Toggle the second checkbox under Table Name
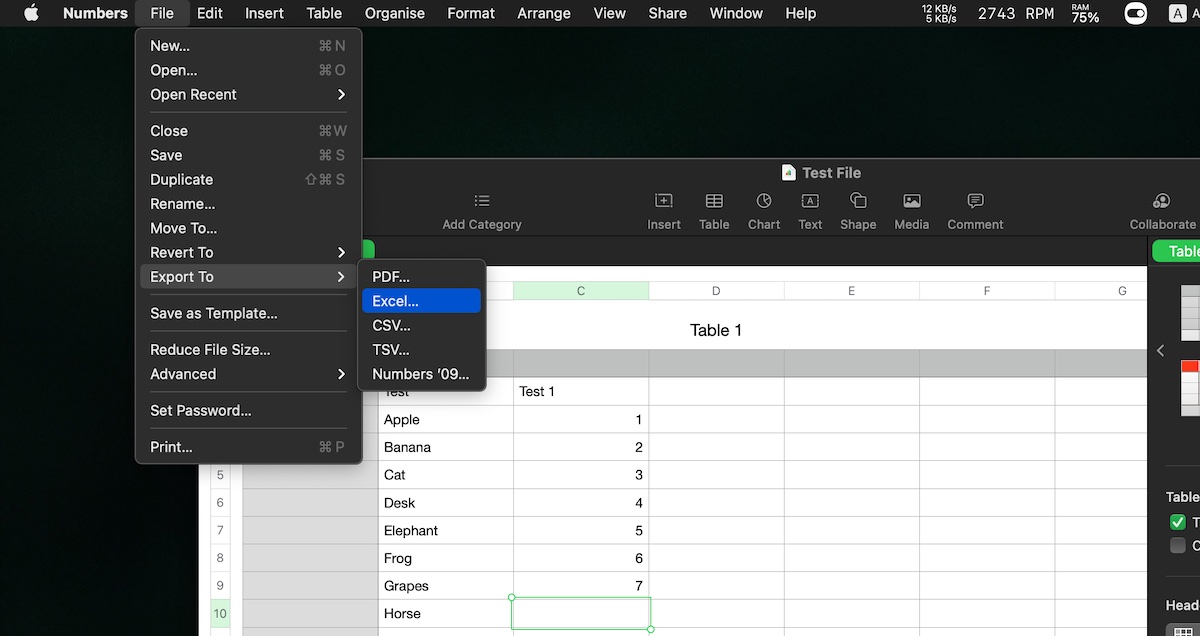This screenshot has height=636, width=1200. pos(1178,545)
